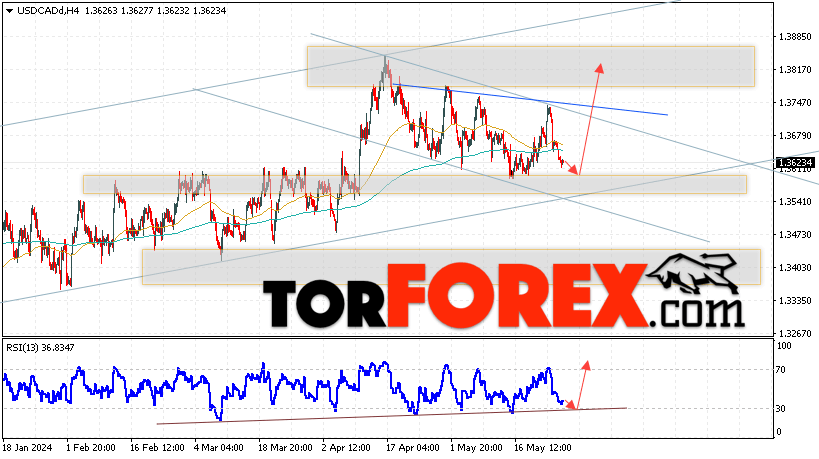Click price axis label 1.33350
This screenshot has width=819, height=459.
click(x=795, y=300)
